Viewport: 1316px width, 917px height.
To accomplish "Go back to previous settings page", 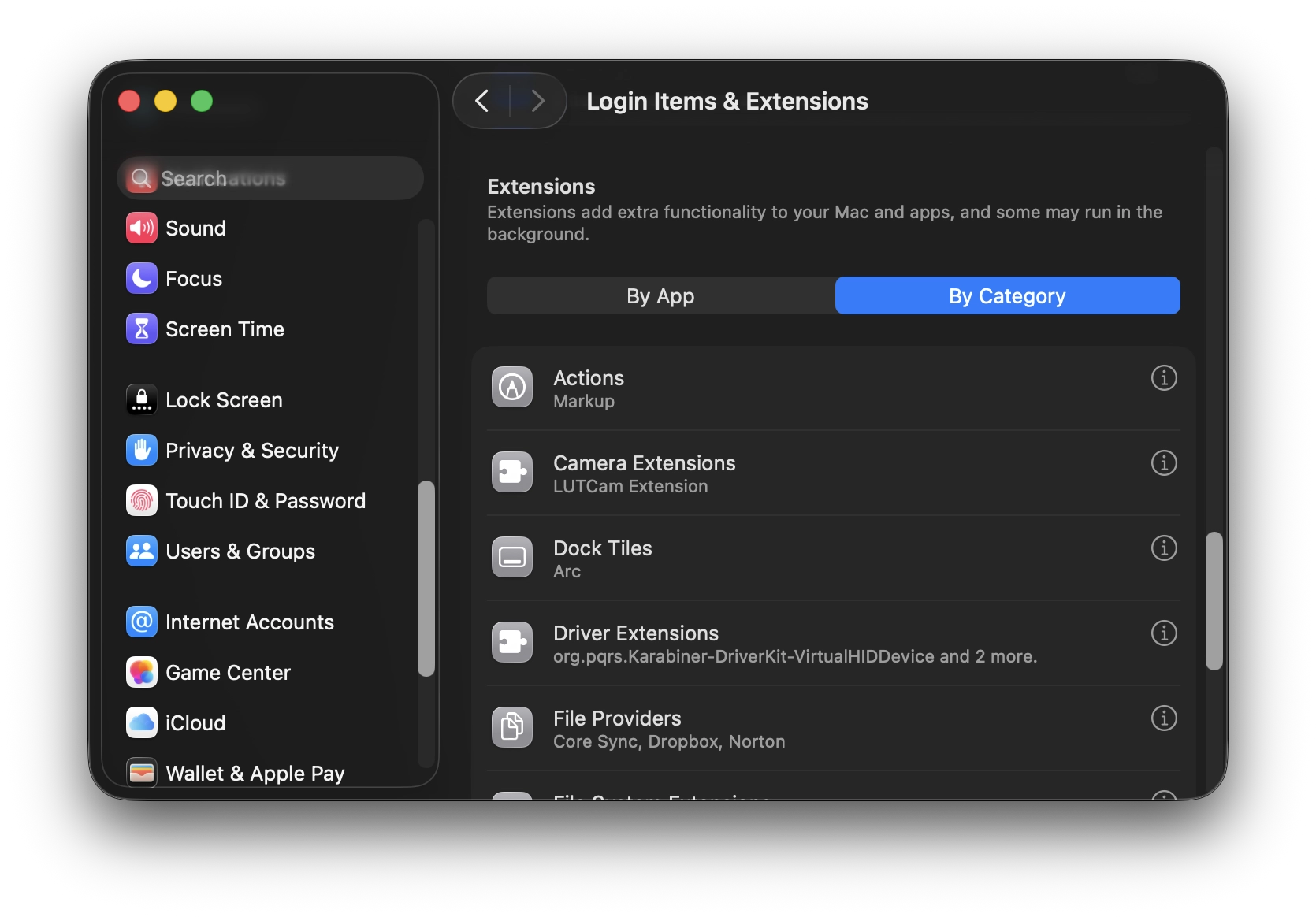I will coord(482,101).
